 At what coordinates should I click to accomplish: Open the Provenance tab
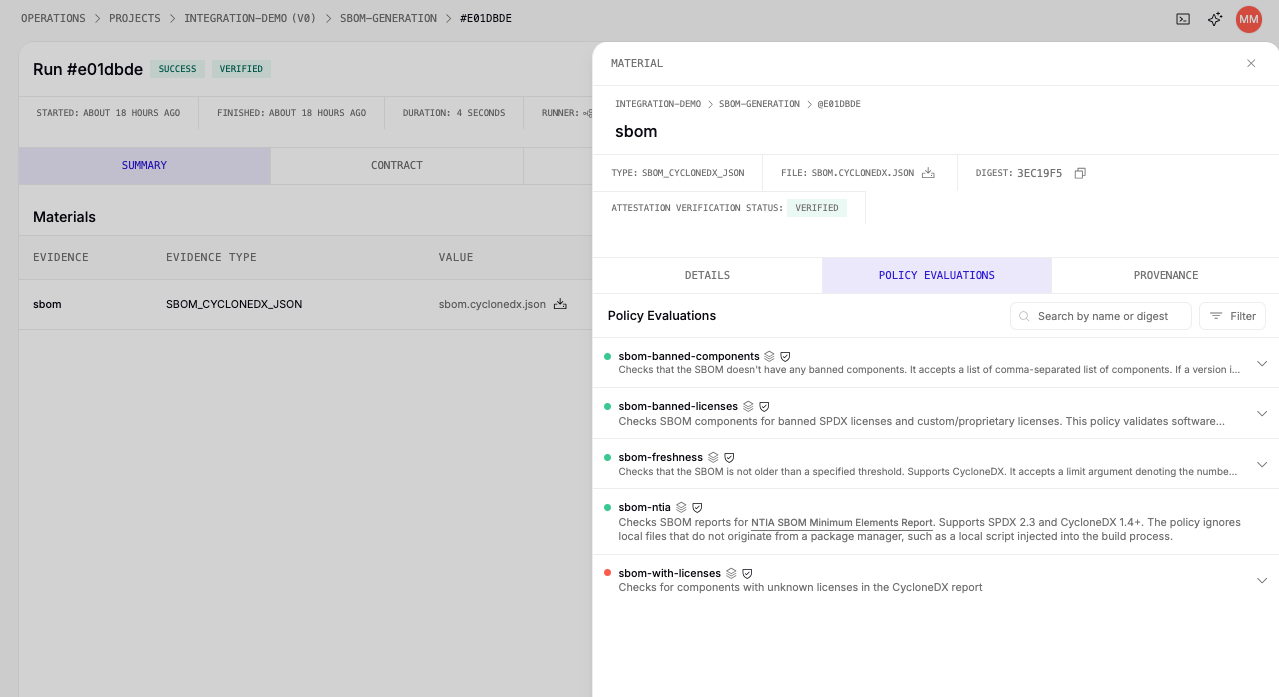pos(1166,275)
